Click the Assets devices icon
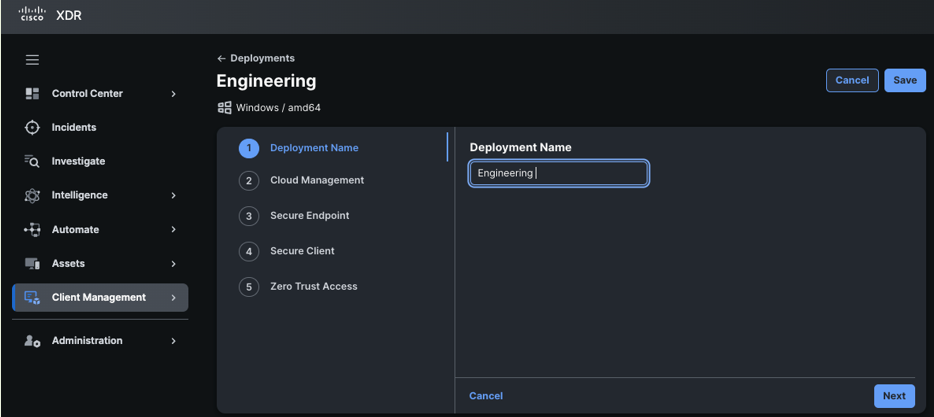934x417 pixels. [32, 263]
